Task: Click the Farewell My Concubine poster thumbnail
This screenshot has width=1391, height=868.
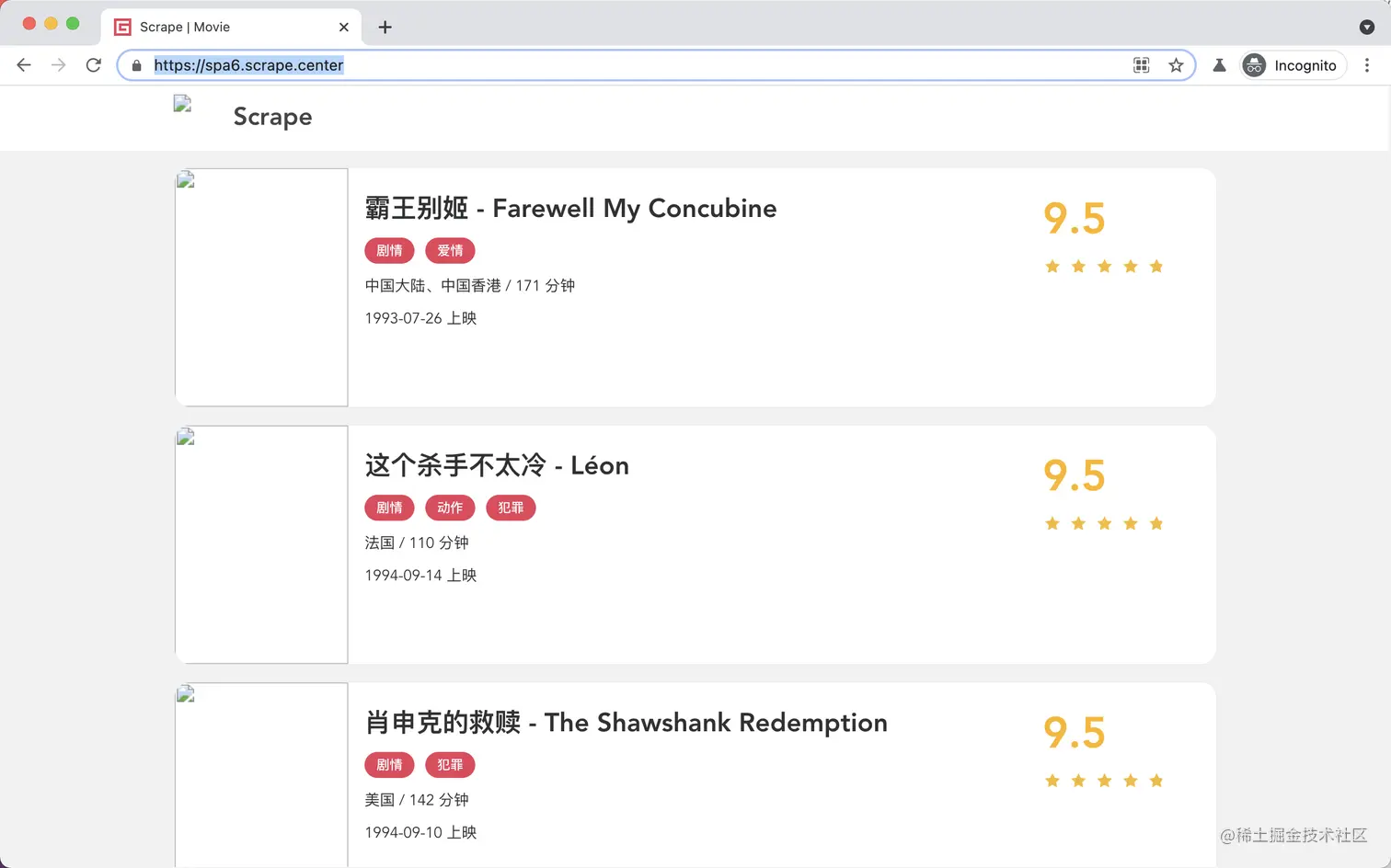Action: click(261, 287)
